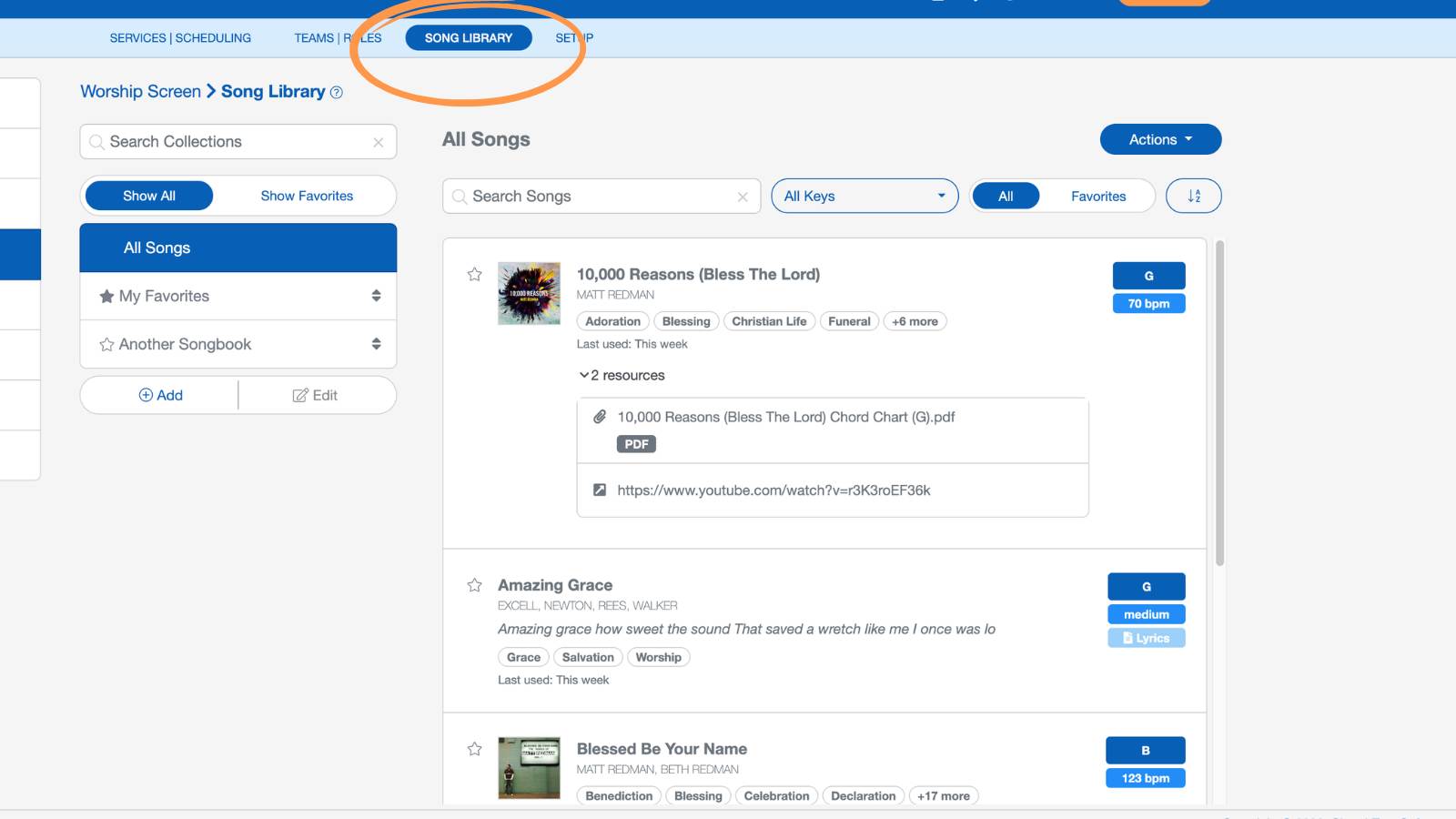1456x819 pixels.
Task: Open the Actions dropdown menu
Action: click(x=1160, y=139)
